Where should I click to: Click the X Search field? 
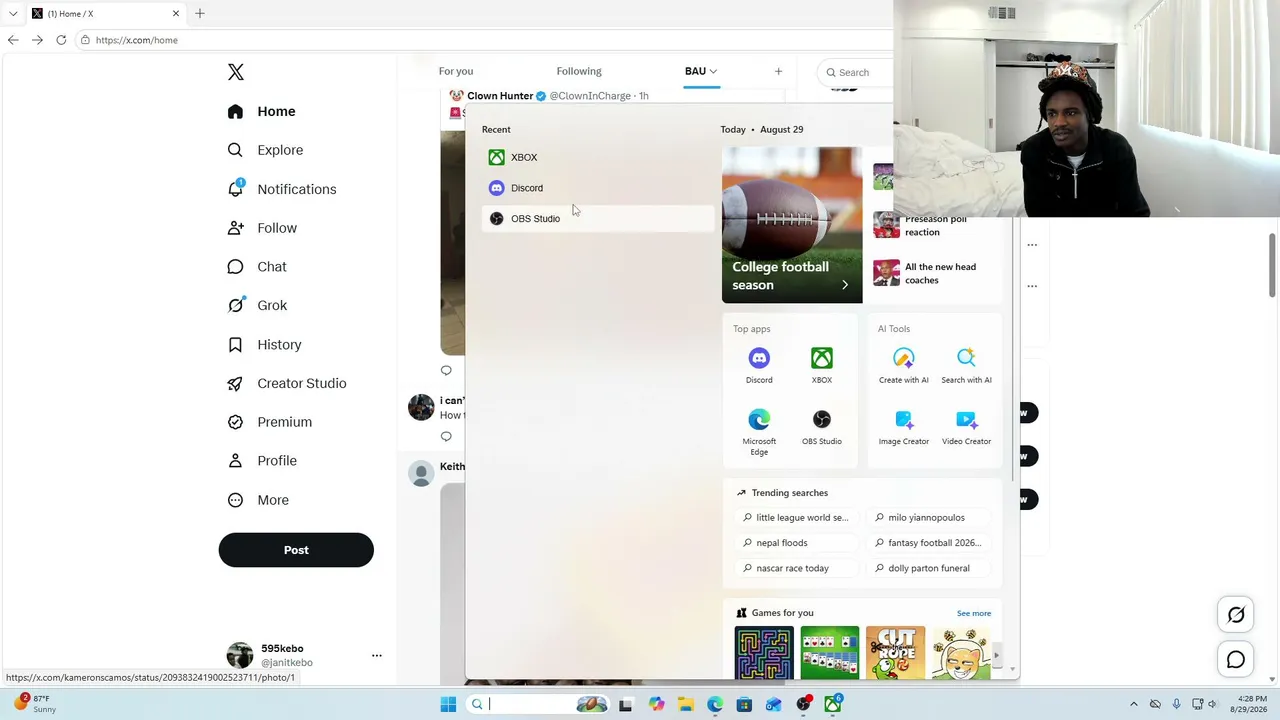855,72
